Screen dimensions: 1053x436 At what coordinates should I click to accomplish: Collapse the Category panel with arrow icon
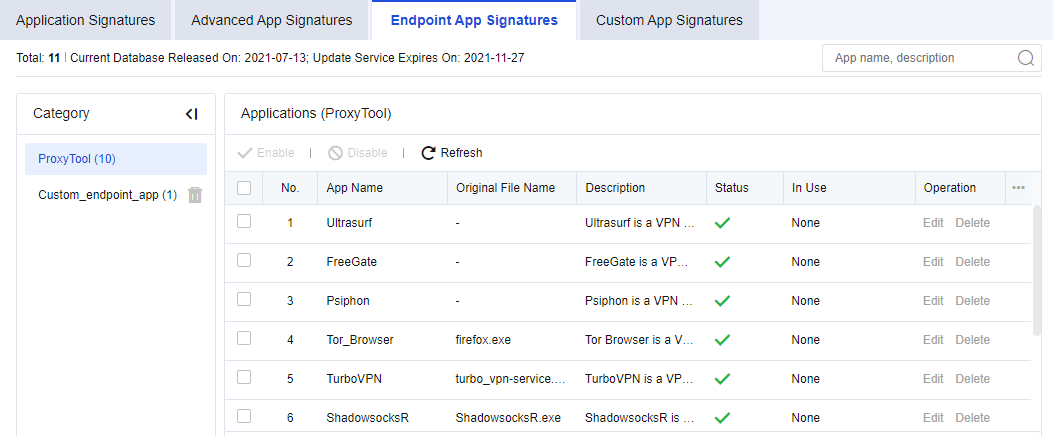click(x=192, y=114)
